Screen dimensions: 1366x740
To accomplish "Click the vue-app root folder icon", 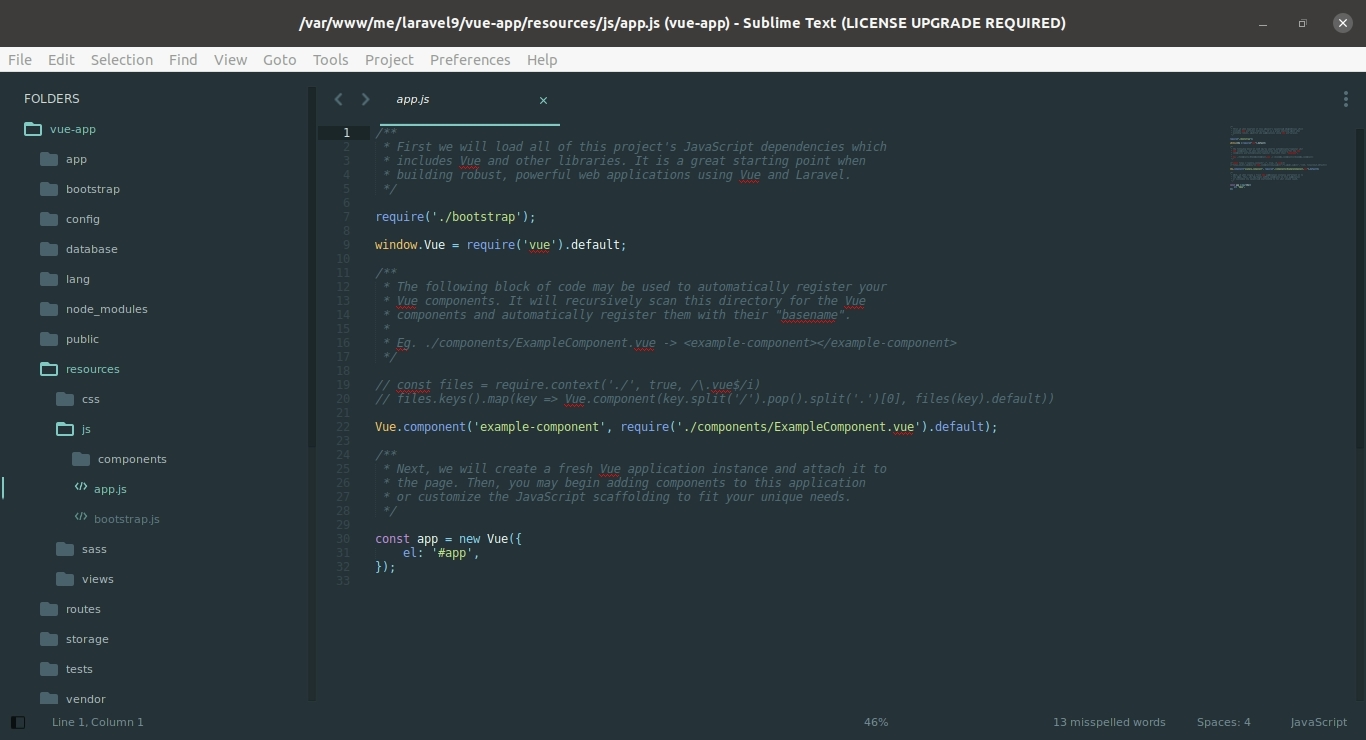I will [x=33, y=129].
